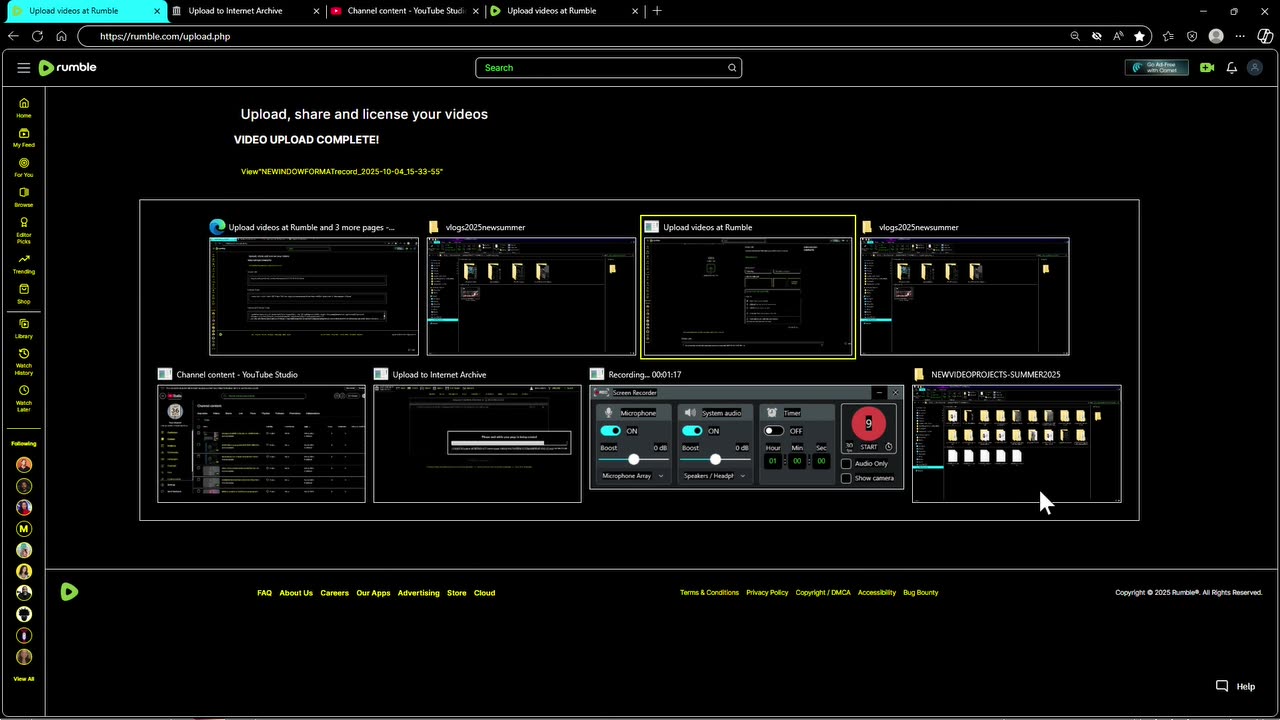This screenshot has width=1280, height=720.
Task: Open the View uploaded video link
Action: (342, 172)
